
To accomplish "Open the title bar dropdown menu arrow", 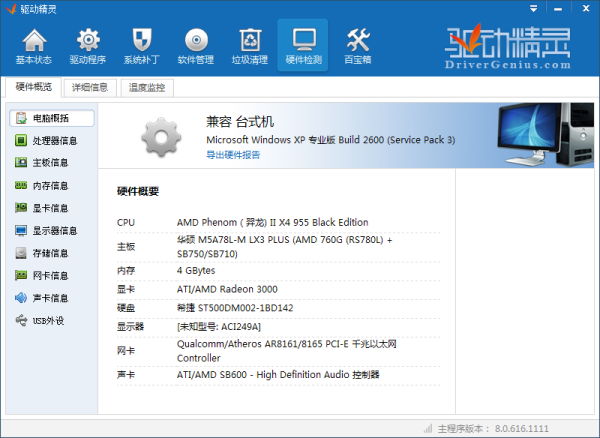I will [533, 8].
